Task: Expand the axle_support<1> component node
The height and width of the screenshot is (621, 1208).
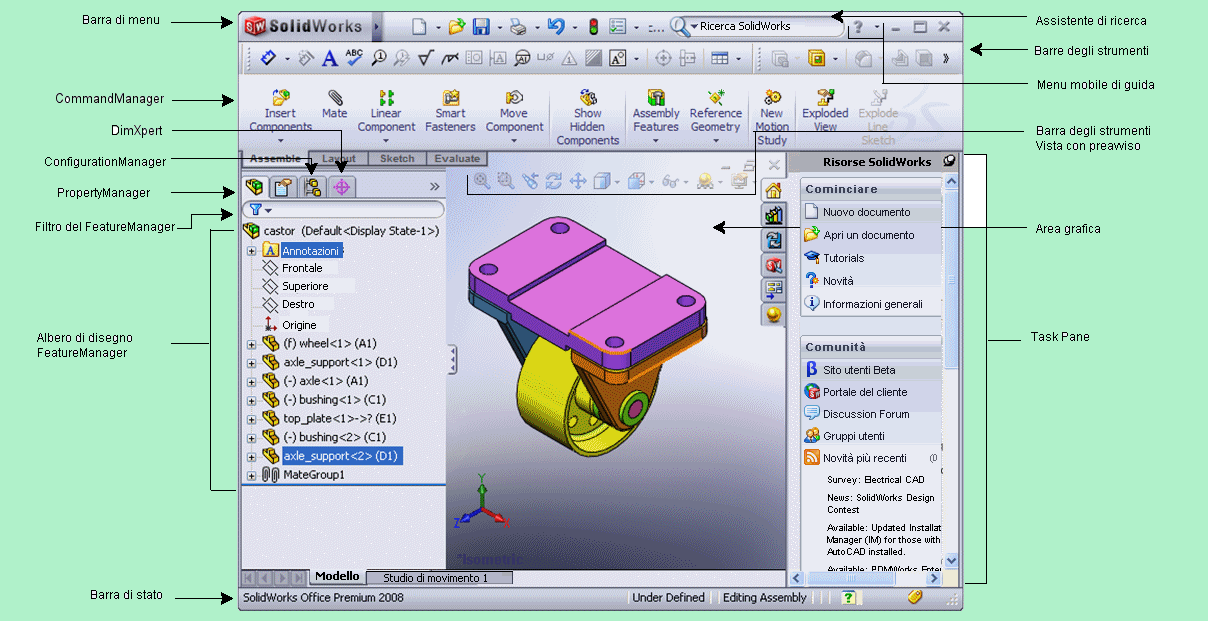Action: point(251,363)
